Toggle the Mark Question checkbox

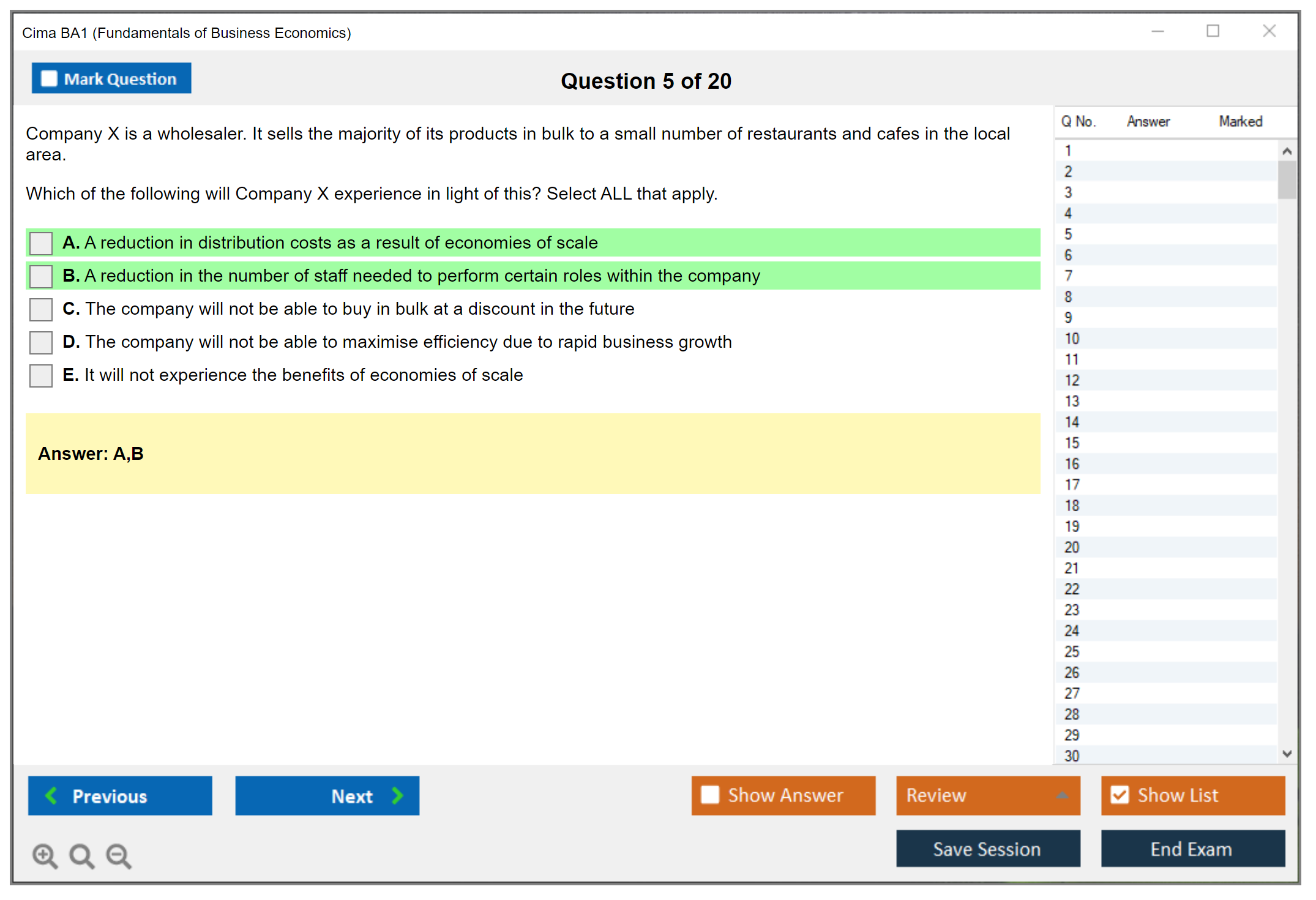pyautogui.click(x=49, y=79)
